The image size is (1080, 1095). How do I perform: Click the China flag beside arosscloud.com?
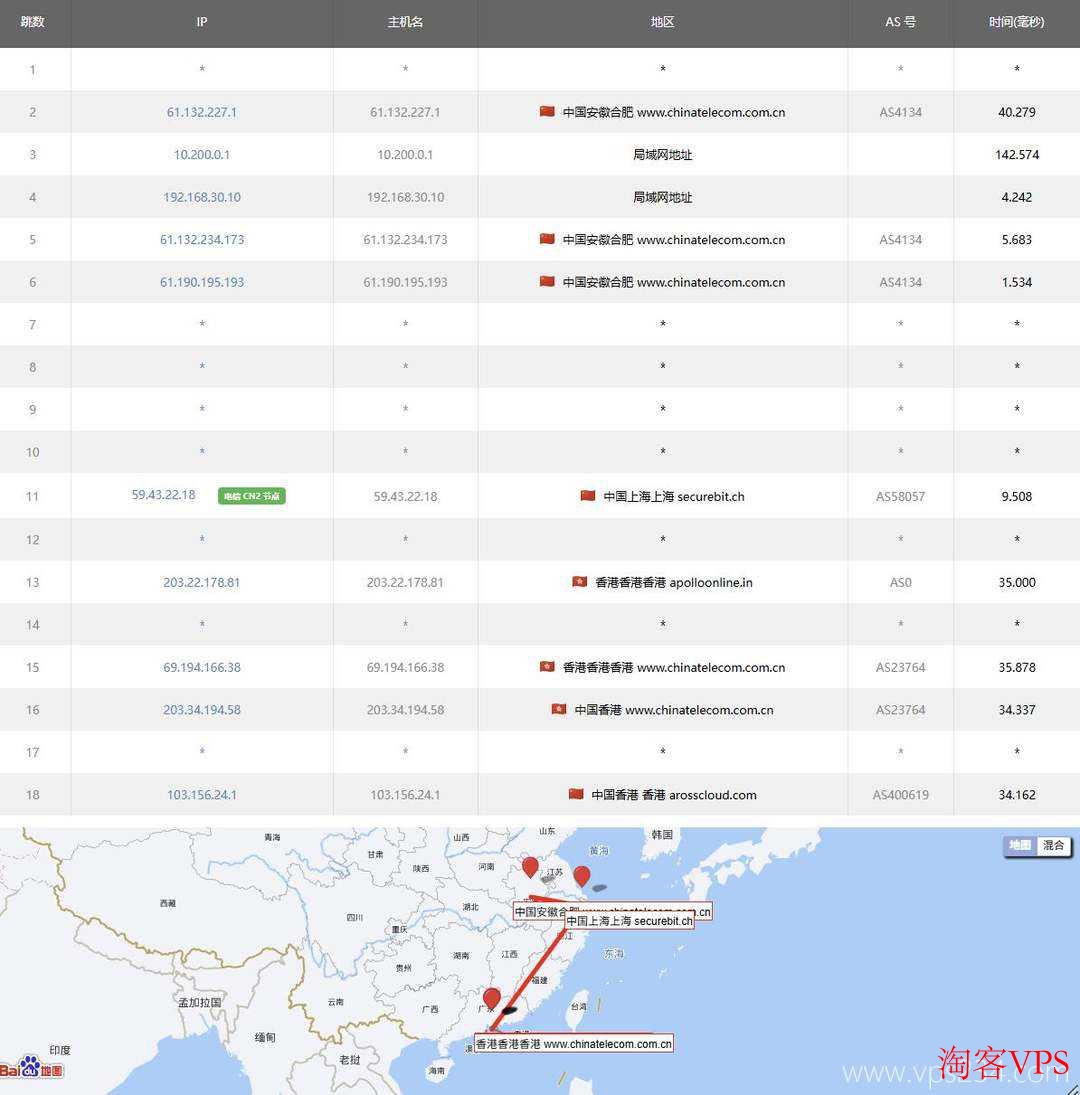click(x=576, y=794)
